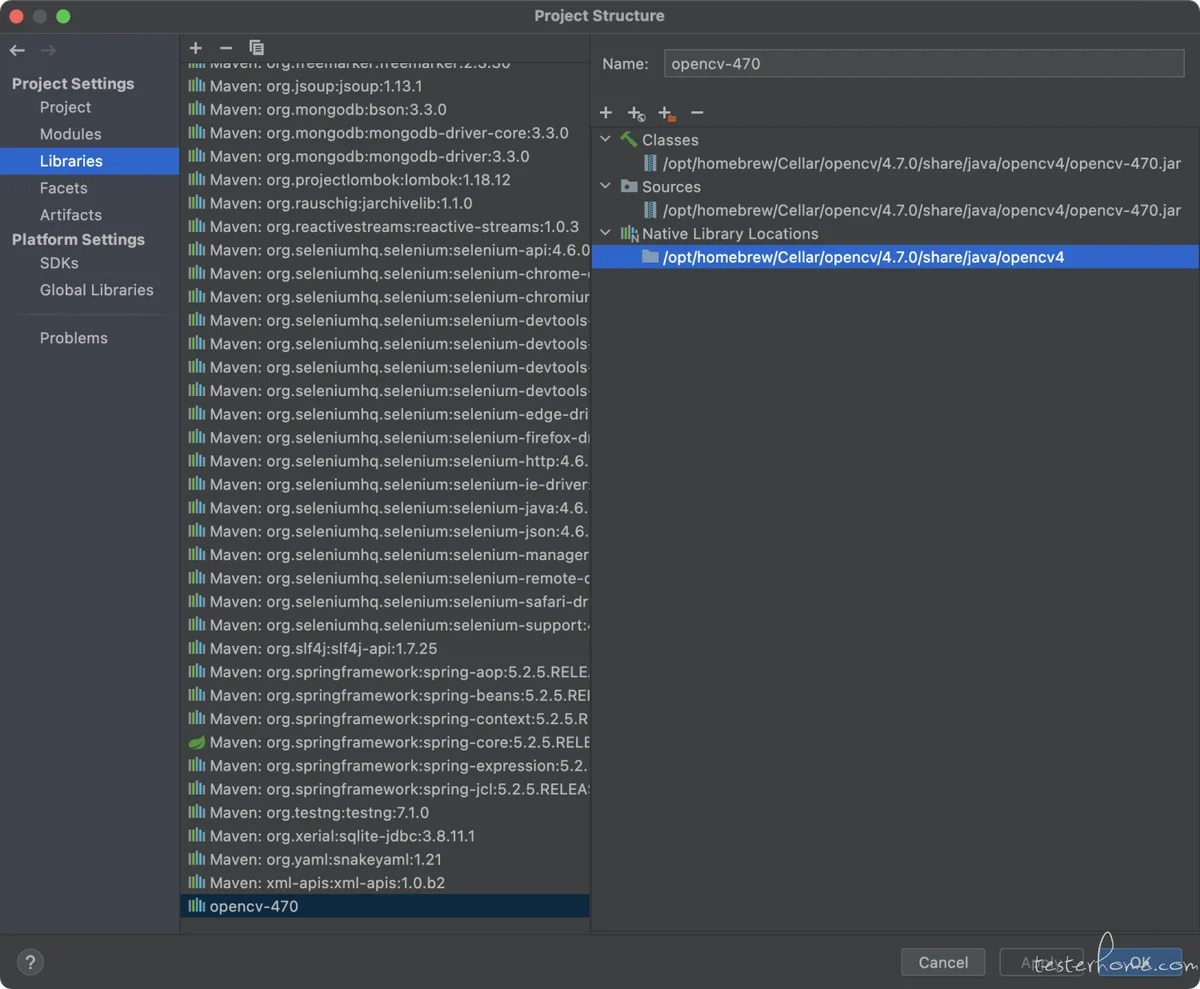The image size is (1200, 989).
Task: Confirm with the OK button
Action: tap(1140, 962)
